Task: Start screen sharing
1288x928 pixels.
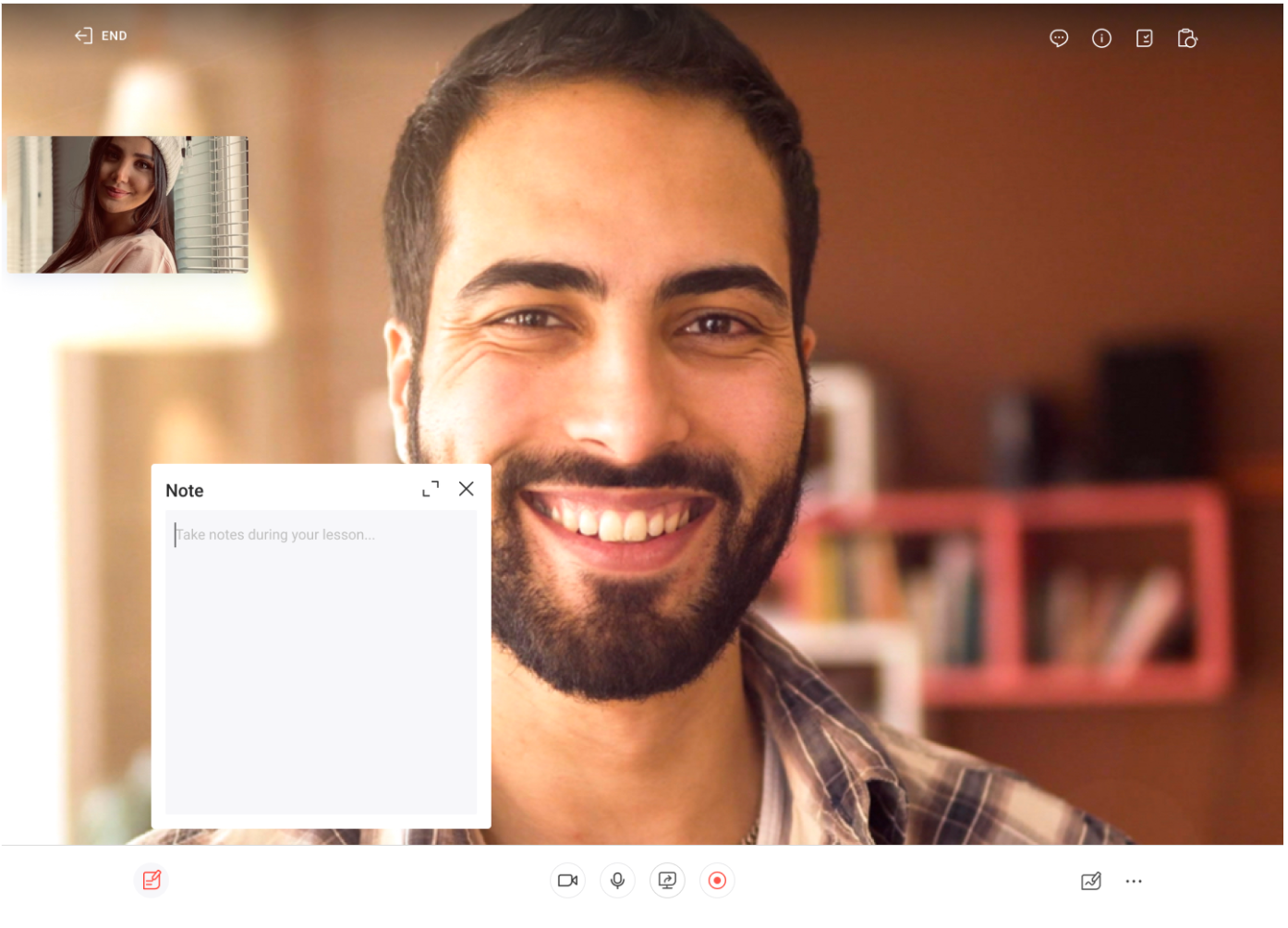Action: (667, 881)
